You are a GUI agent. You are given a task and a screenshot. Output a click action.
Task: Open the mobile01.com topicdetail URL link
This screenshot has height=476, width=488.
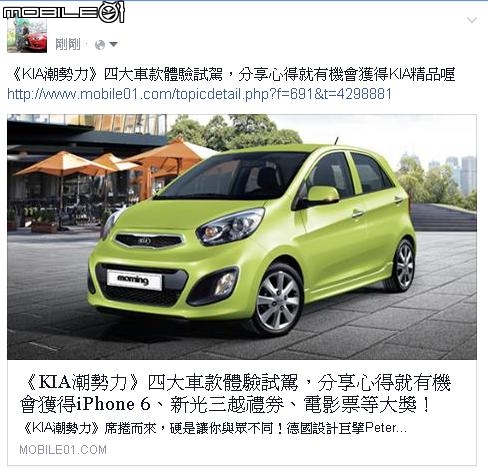(x=199, y=94)
